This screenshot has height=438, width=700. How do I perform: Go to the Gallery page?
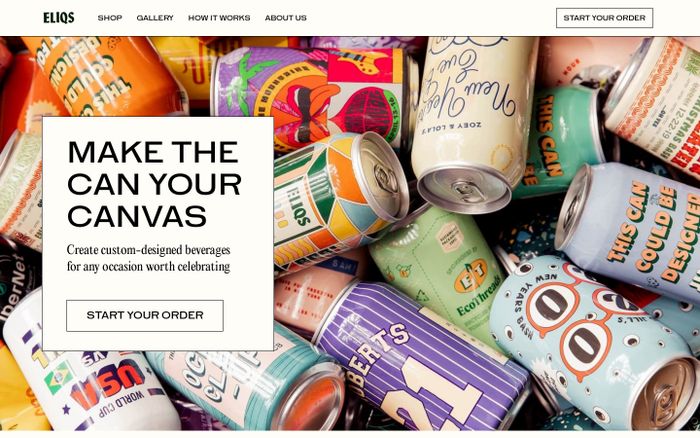click(155, 18)
